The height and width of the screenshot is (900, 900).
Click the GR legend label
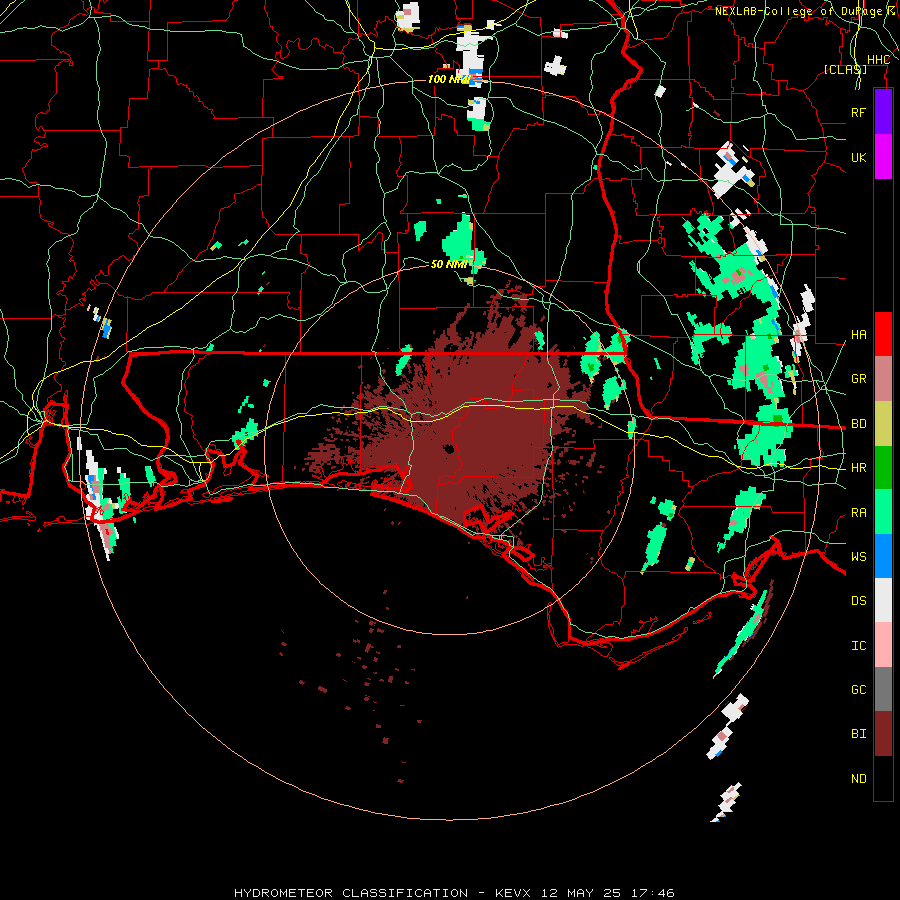click(858, 379)
